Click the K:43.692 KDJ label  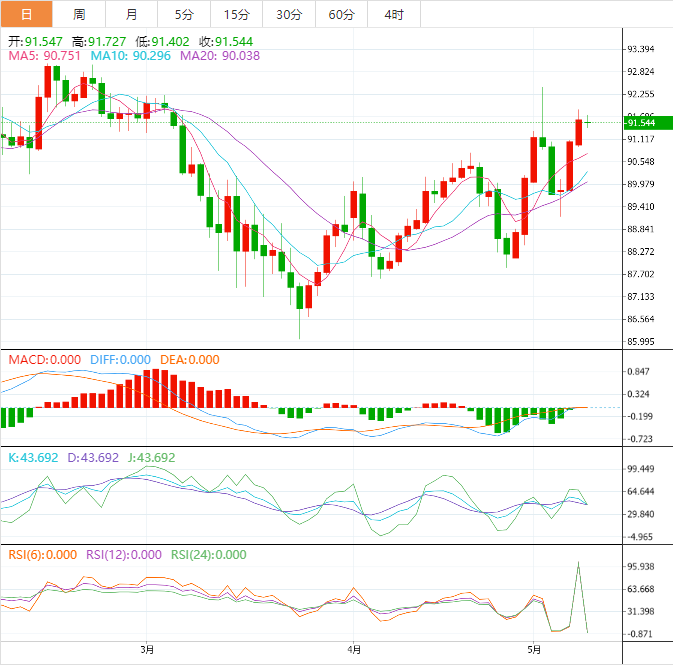[x=33, y=458]
